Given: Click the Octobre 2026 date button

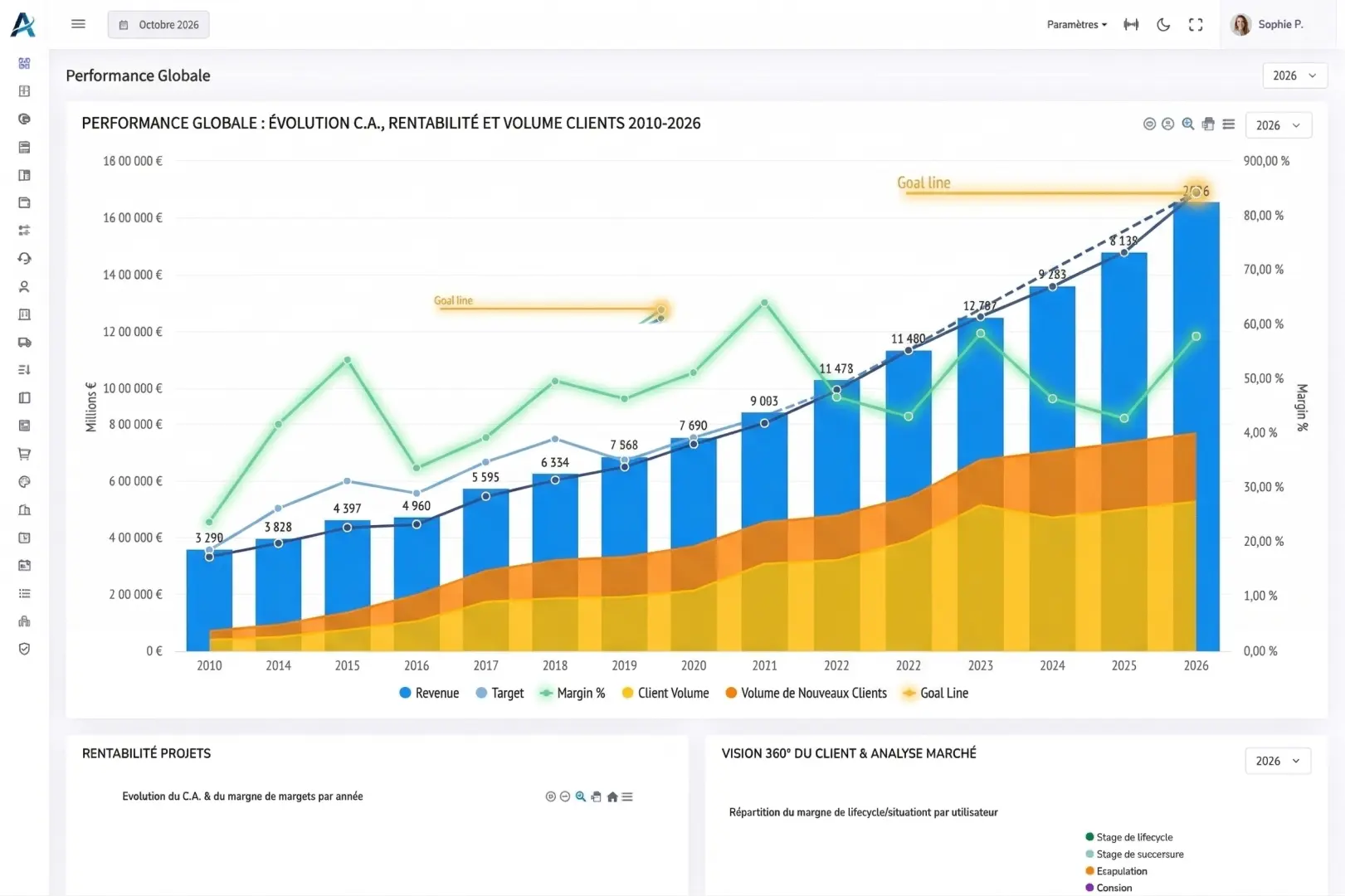Looking at the screenshot, I should pyautogui.click(x=158, y=25).
